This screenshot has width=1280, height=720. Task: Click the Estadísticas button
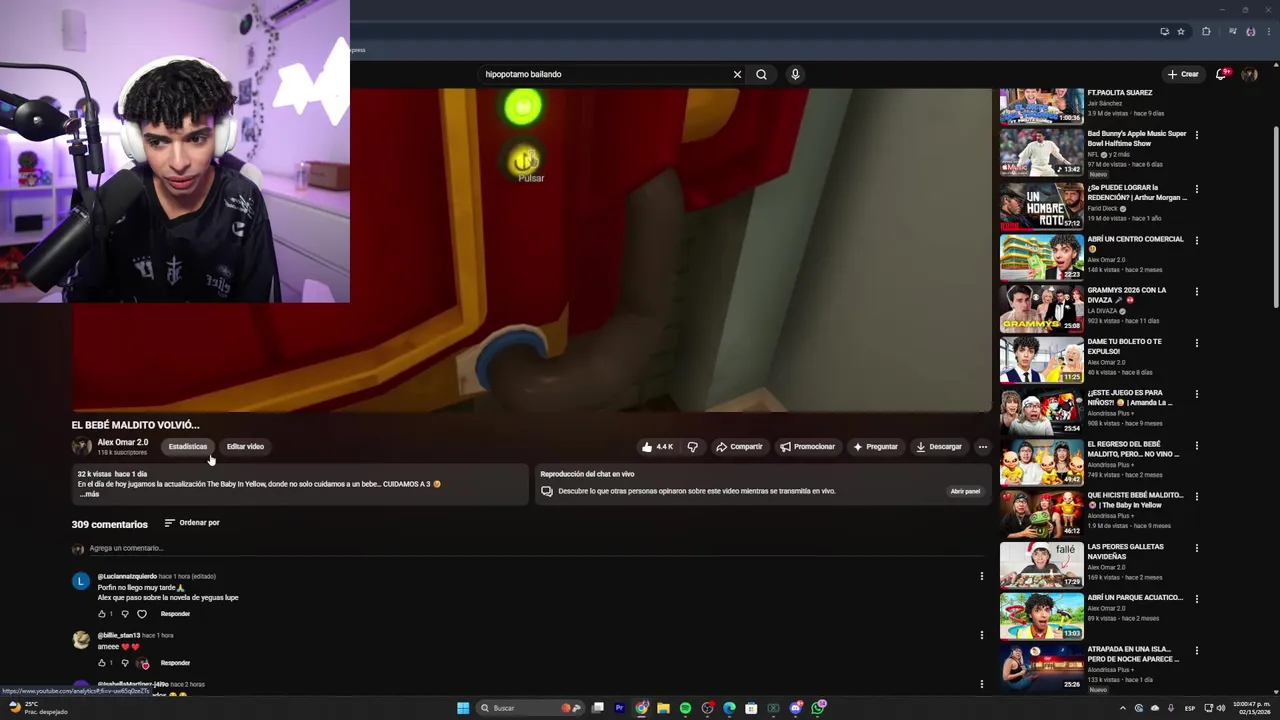coord(188,447)
